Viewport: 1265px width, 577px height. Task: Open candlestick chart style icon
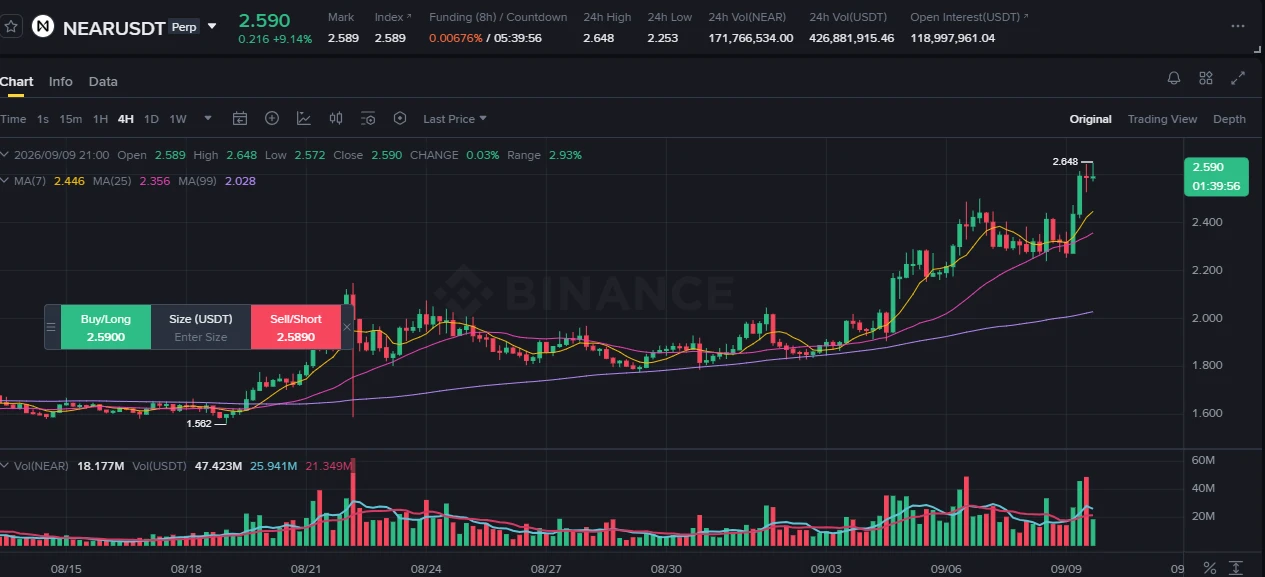point(336,119)
